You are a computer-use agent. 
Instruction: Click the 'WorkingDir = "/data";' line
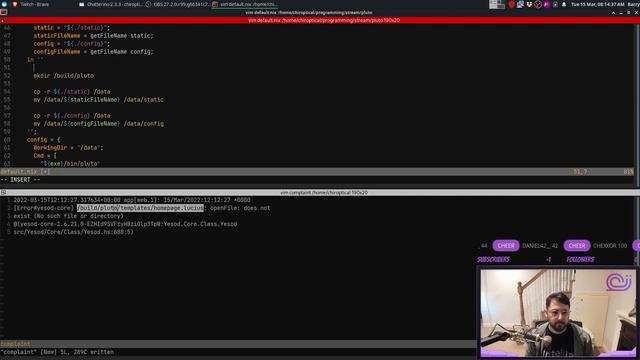tap(68, 147)
